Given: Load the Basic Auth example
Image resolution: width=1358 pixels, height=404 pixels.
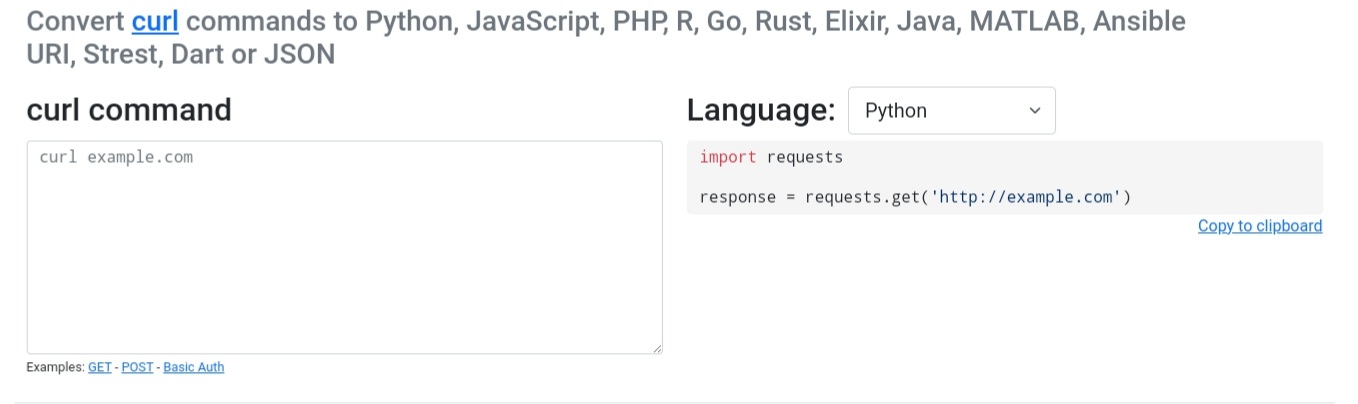Looking at the screenshot, I should coord(194,367).
